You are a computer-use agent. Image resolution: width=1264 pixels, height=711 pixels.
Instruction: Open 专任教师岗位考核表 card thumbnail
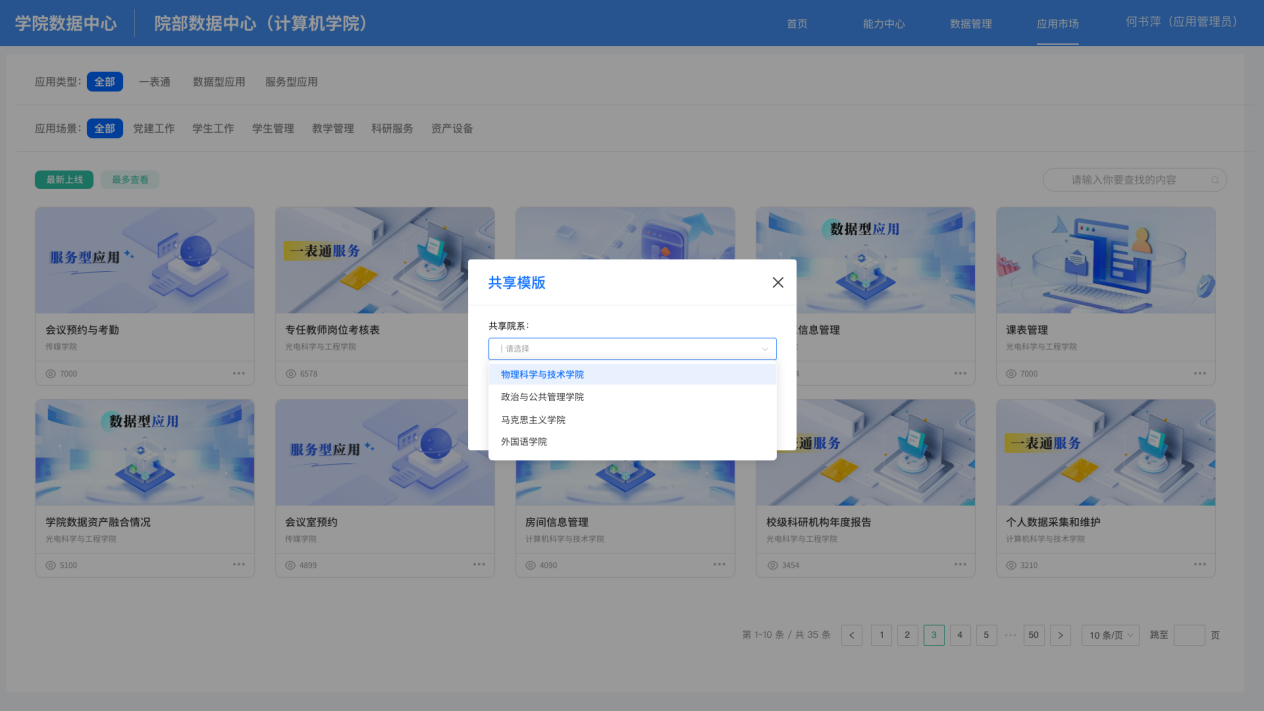[385, 260]
